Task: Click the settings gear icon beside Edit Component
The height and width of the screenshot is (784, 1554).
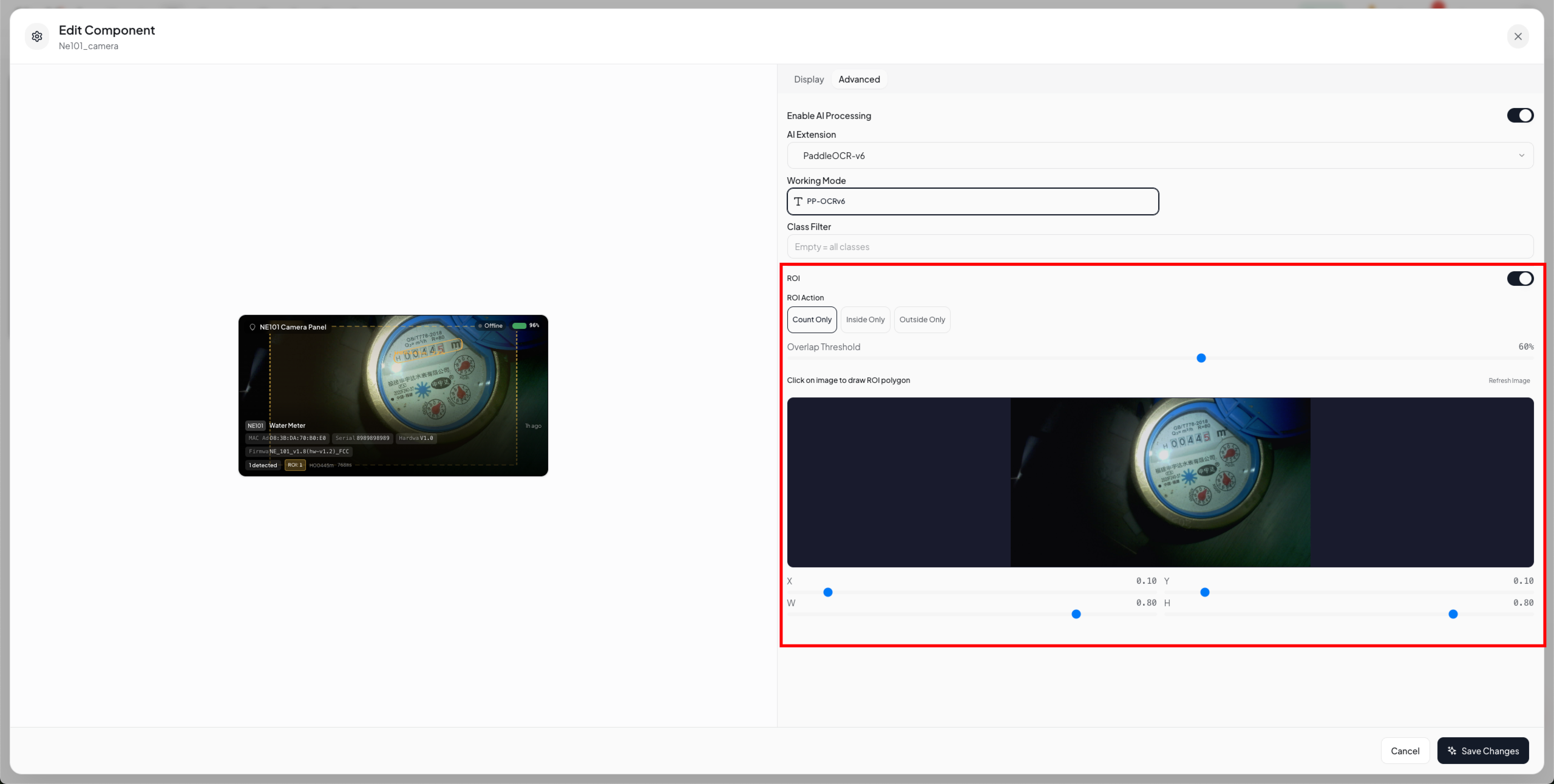Action: [x=37, y=36]
